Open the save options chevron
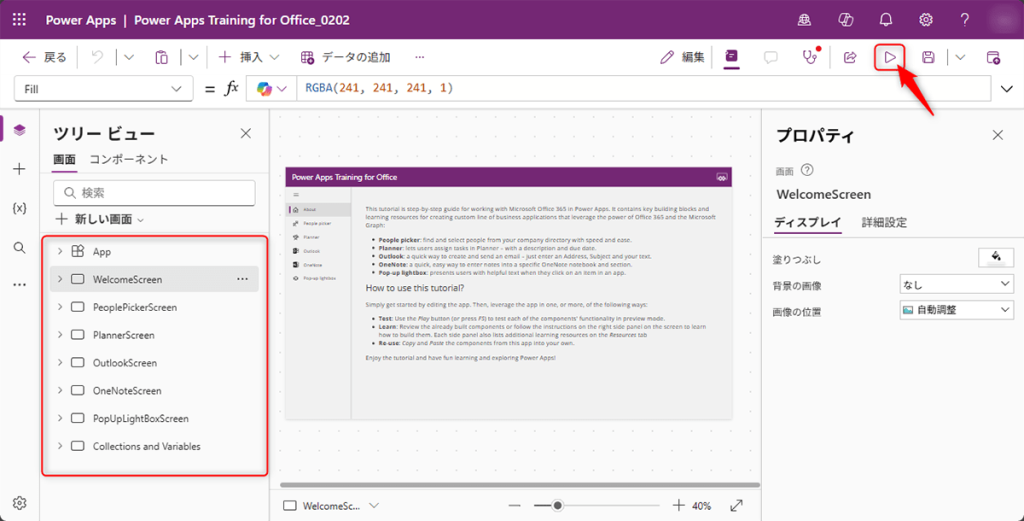 pyautogui.click(x=960, y=57)
